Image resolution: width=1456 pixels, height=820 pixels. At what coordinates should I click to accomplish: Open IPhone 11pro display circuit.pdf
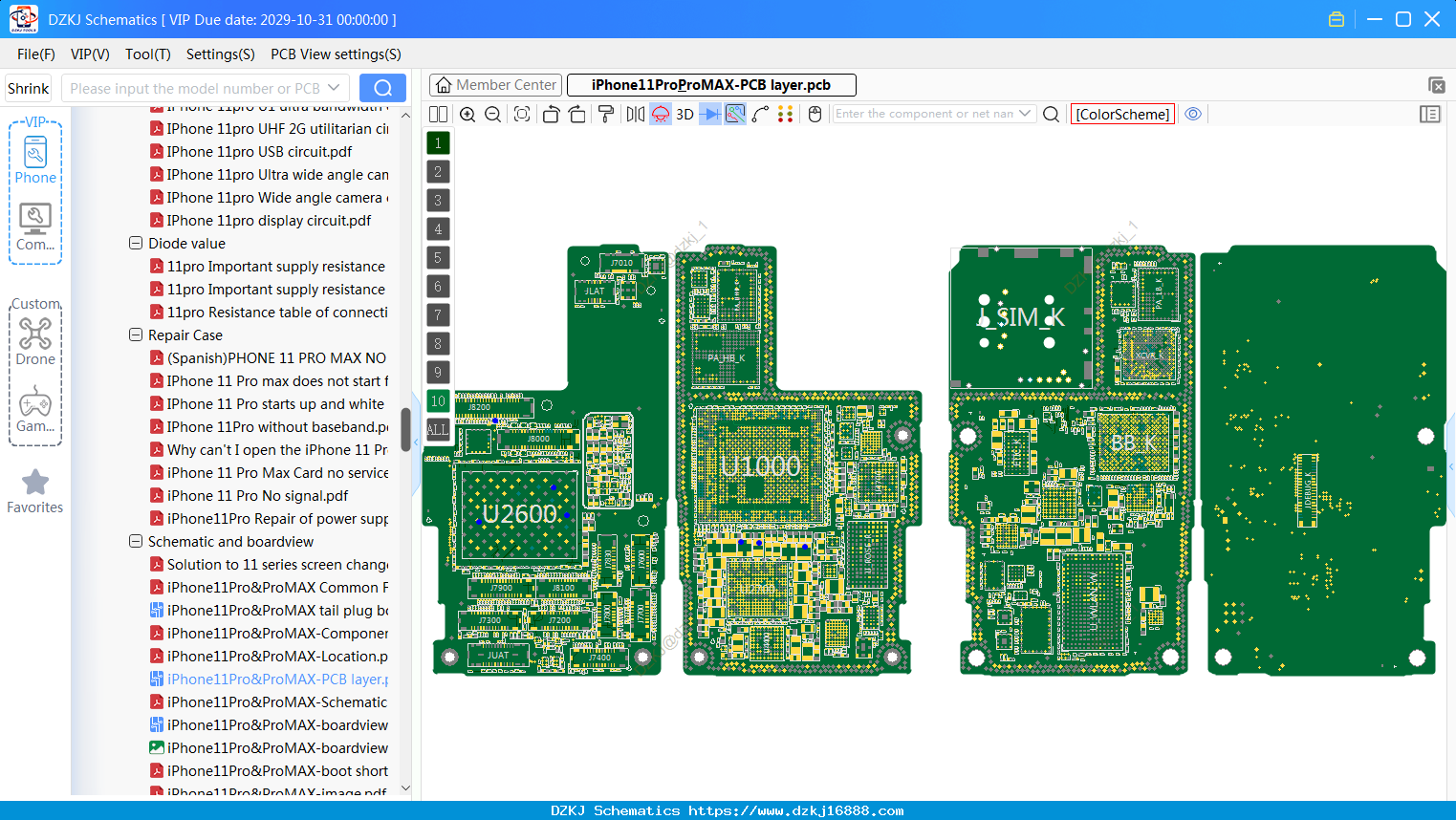coord(269,220)
